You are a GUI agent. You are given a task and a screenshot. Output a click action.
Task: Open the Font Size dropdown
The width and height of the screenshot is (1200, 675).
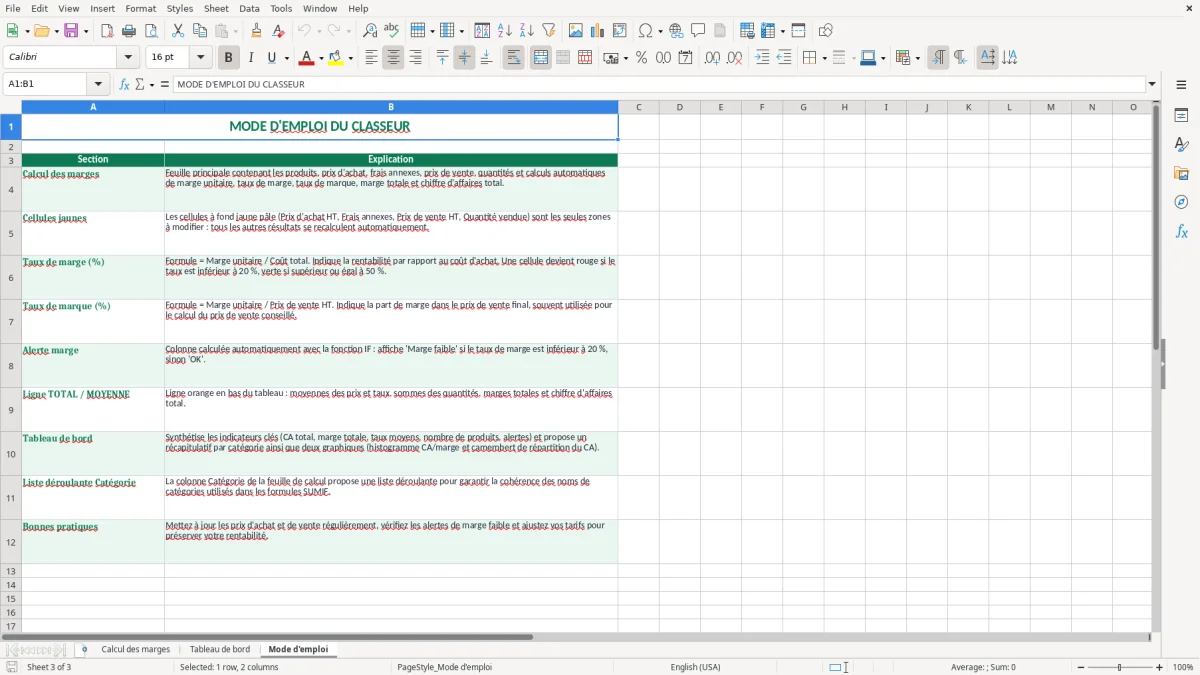pos(201,58)
